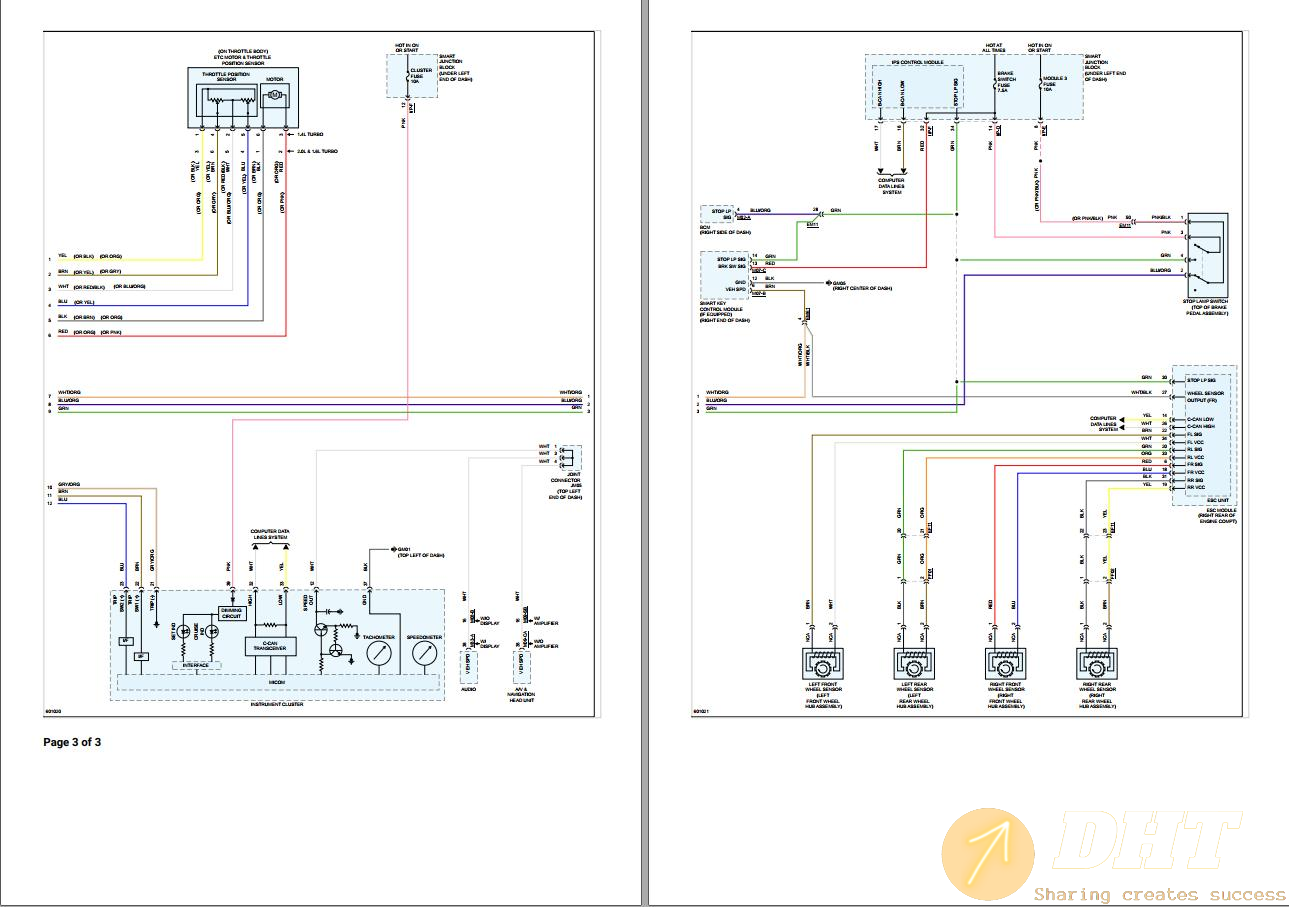Click the JOINT CONNECTOR label

click(565, 487)
